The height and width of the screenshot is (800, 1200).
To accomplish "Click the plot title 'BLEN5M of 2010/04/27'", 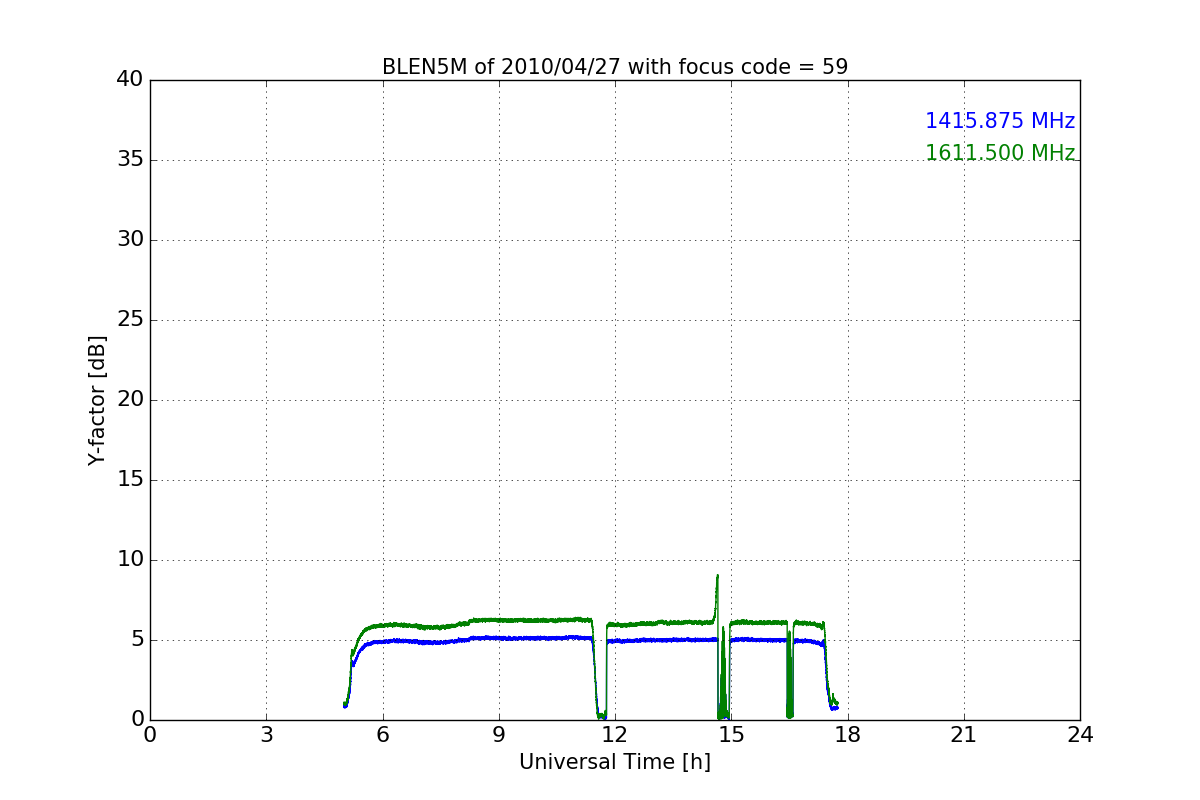I will click(503, 67).
